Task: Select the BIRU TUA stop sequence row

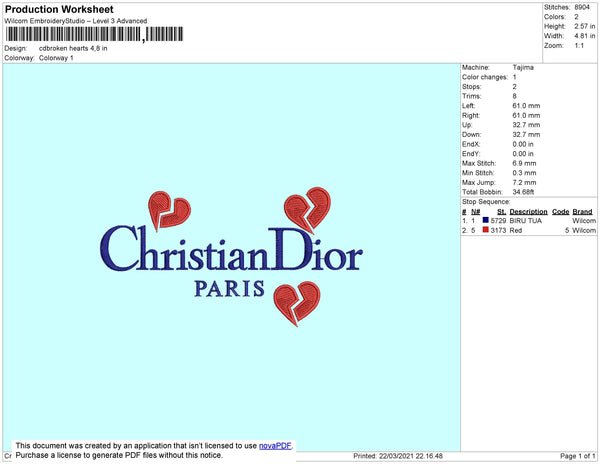Action: [x=529, y=221]
